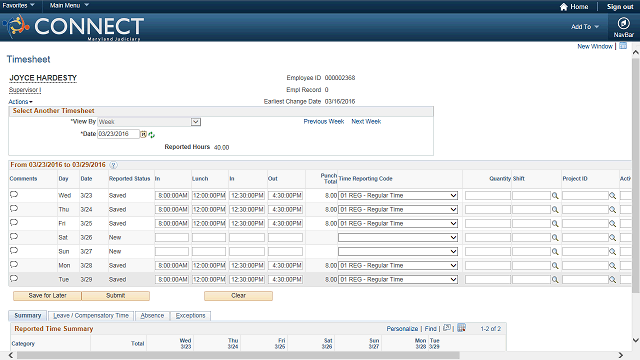Screen dimensions: 640x360
Task: Open calendar picker next to Date field
Action: click(144, 134)
